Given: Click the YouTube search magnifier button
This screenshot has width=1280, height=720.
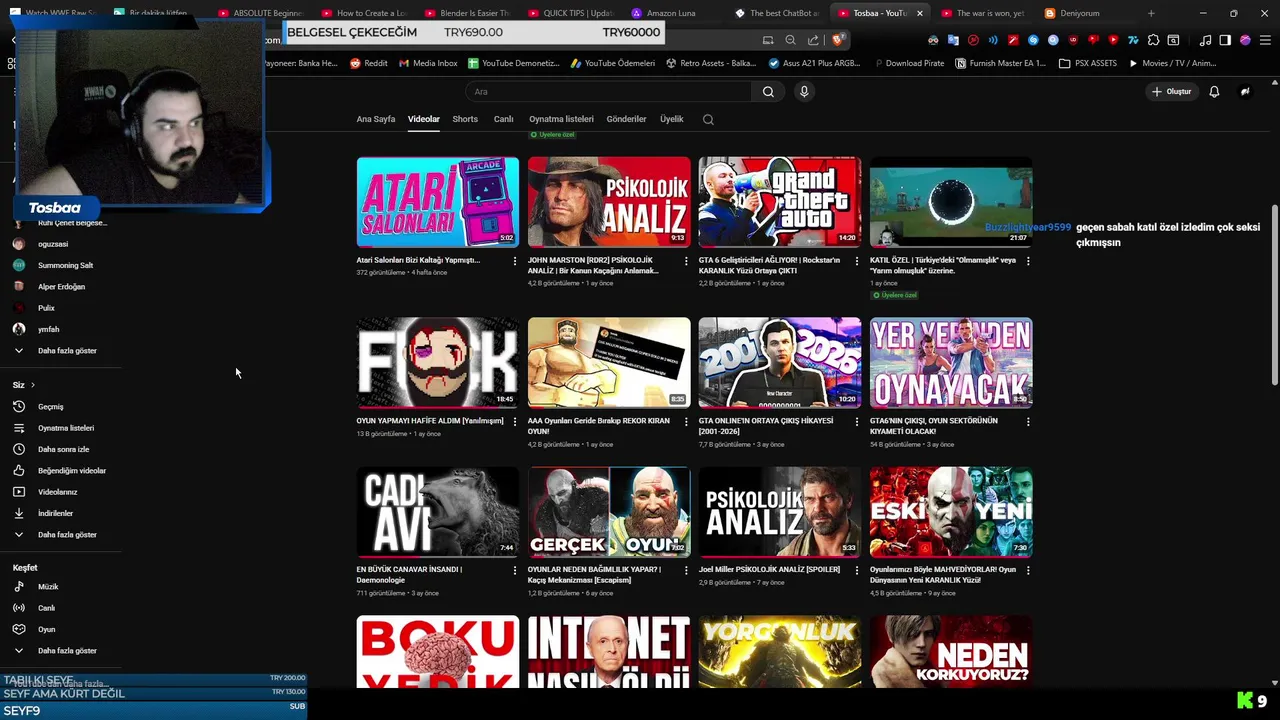Looking at the screenshot, I should point(768,91).
